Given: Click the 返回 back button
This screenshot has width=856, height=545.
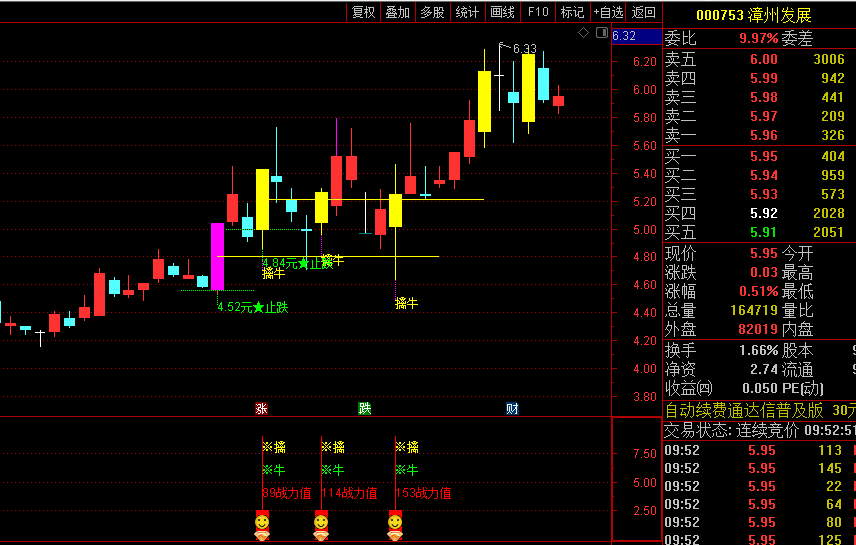Looking at the screenshot, I should pos(644,12).
